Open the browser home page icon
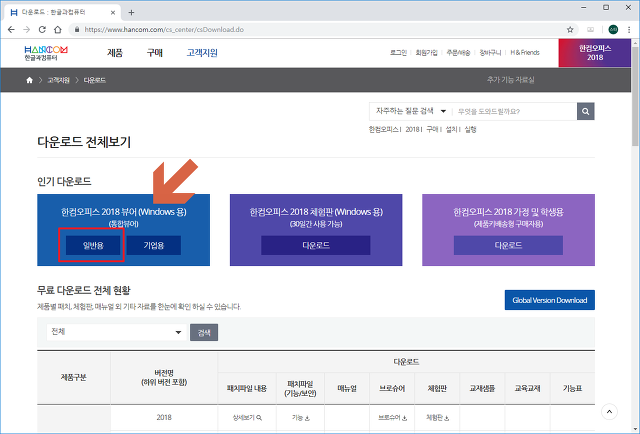The height and width of the screenshot is (434, 640). click(x=58, y=29)
